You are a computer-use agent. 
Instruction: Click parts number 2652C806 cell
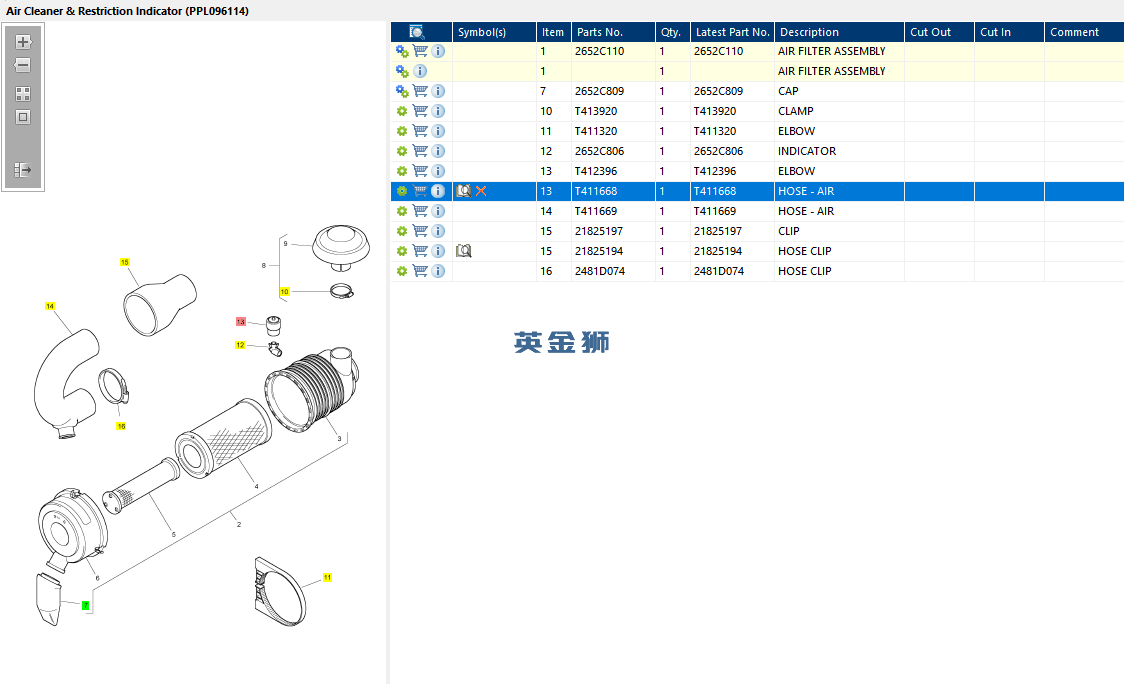click(x=613, y=151)
